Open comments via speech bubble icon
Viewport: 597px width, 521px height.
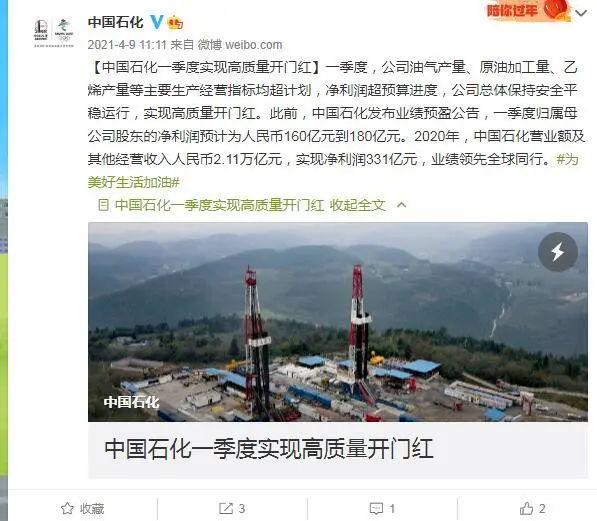376,508
